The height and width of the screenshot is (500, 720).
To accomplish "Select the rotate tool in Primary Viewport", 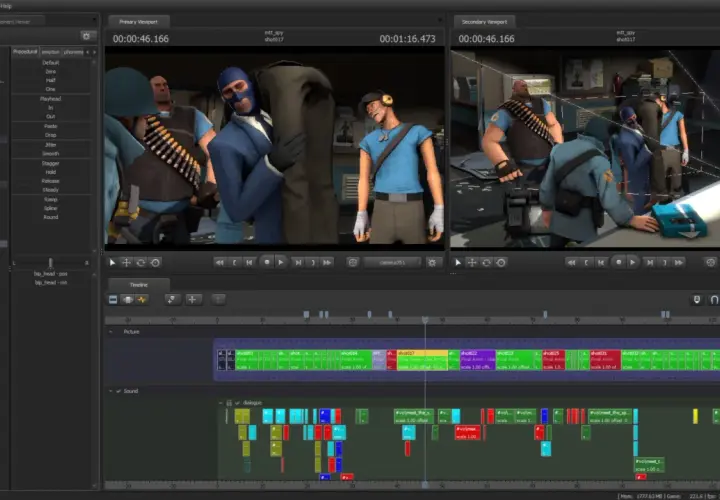I will pyautogui.click(x=141, y=263).
